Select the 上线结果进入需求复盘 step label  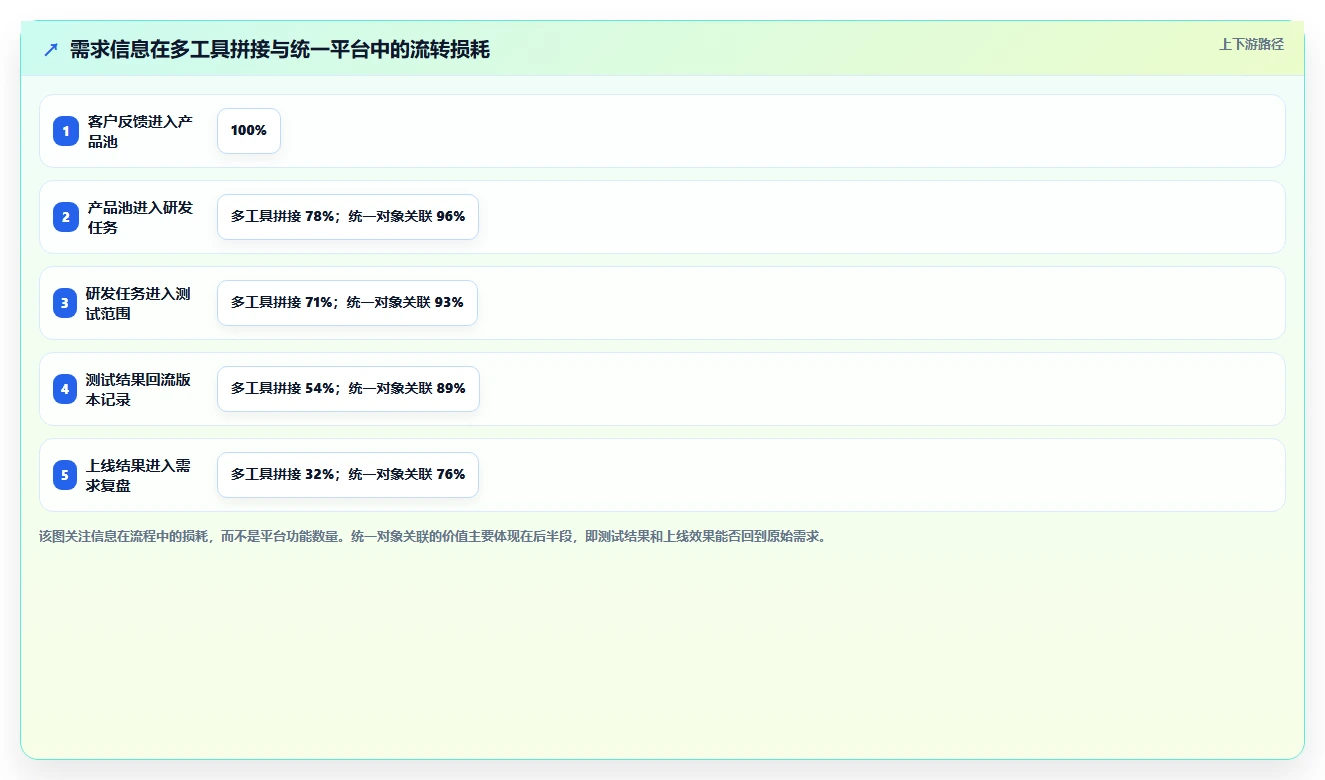tap(139, 475)
